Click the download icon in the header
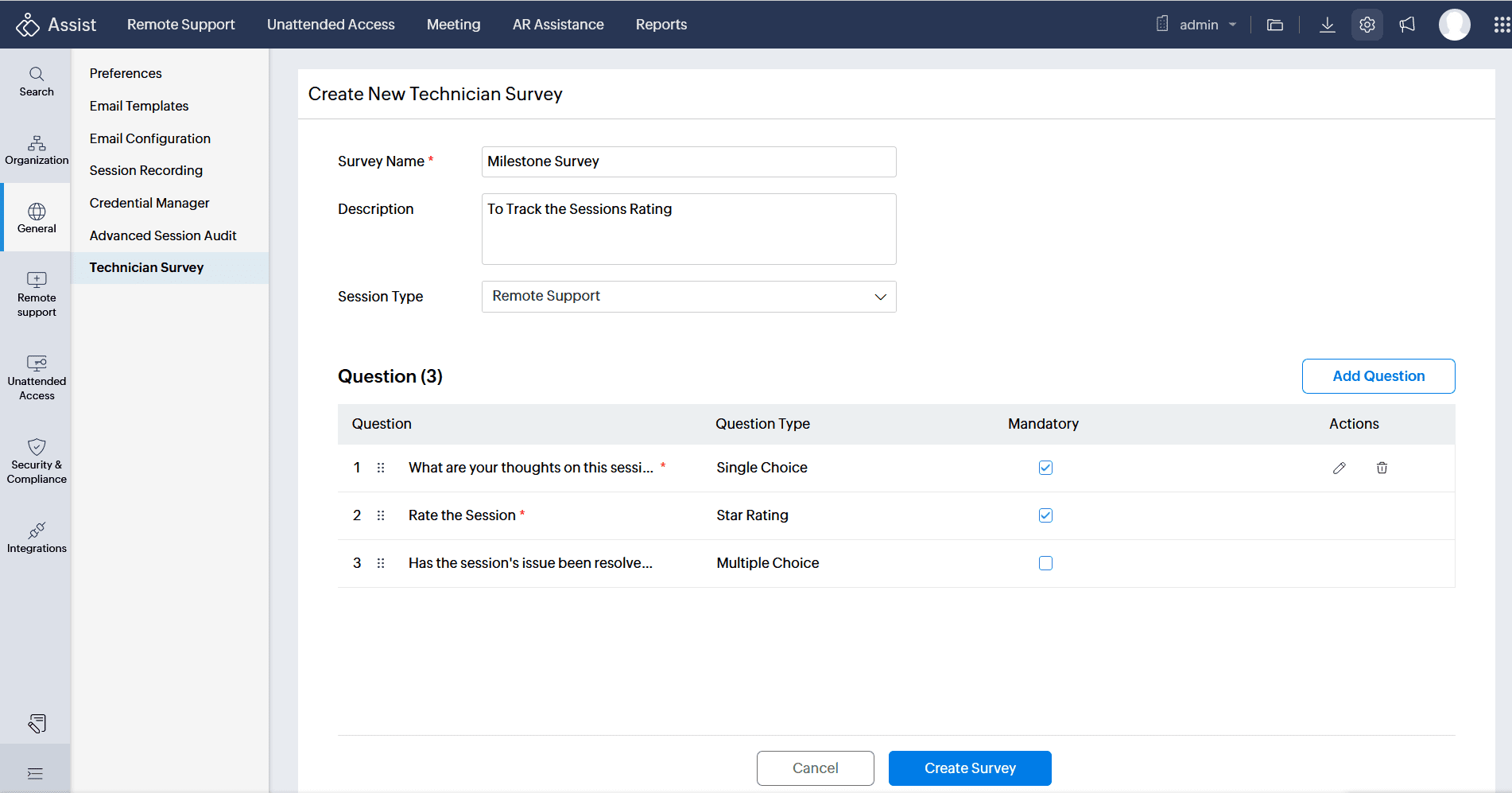Image resolution: width=1512 pixels, height=793 pixels. [x=1327, y=25]
